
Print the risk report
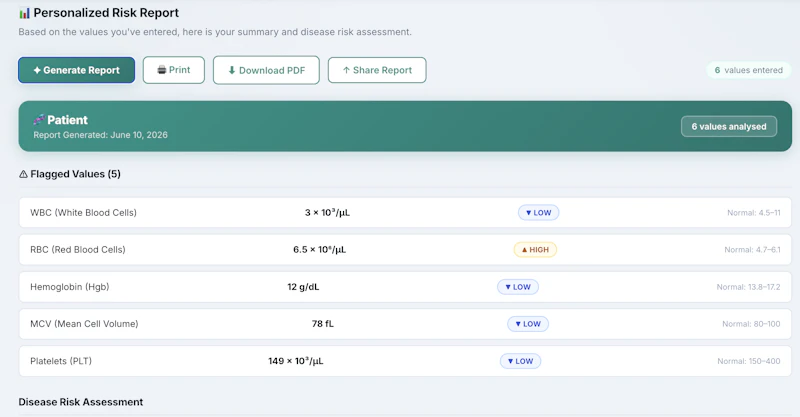point(173,70)
